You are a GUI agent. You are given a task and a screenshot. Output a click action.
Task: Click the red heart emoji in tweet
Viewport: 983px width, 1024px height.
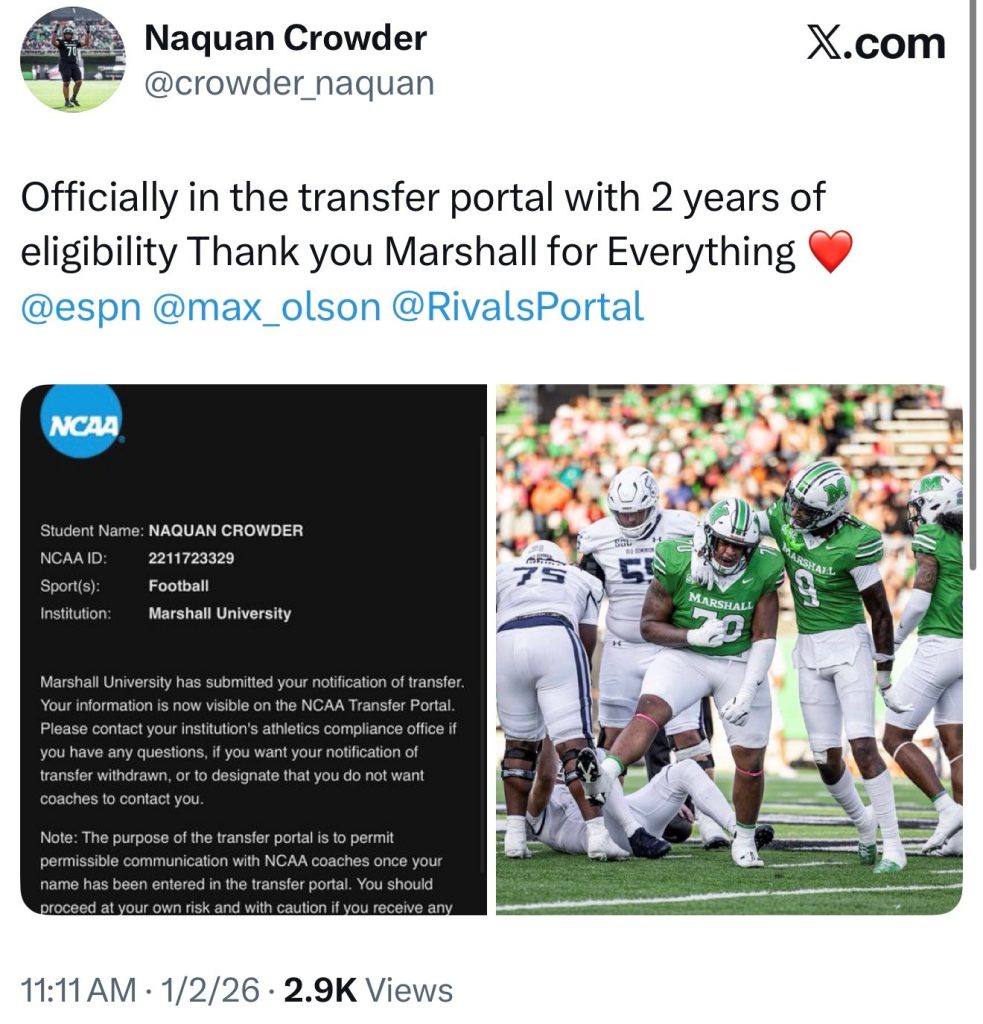tap(829, 250)
